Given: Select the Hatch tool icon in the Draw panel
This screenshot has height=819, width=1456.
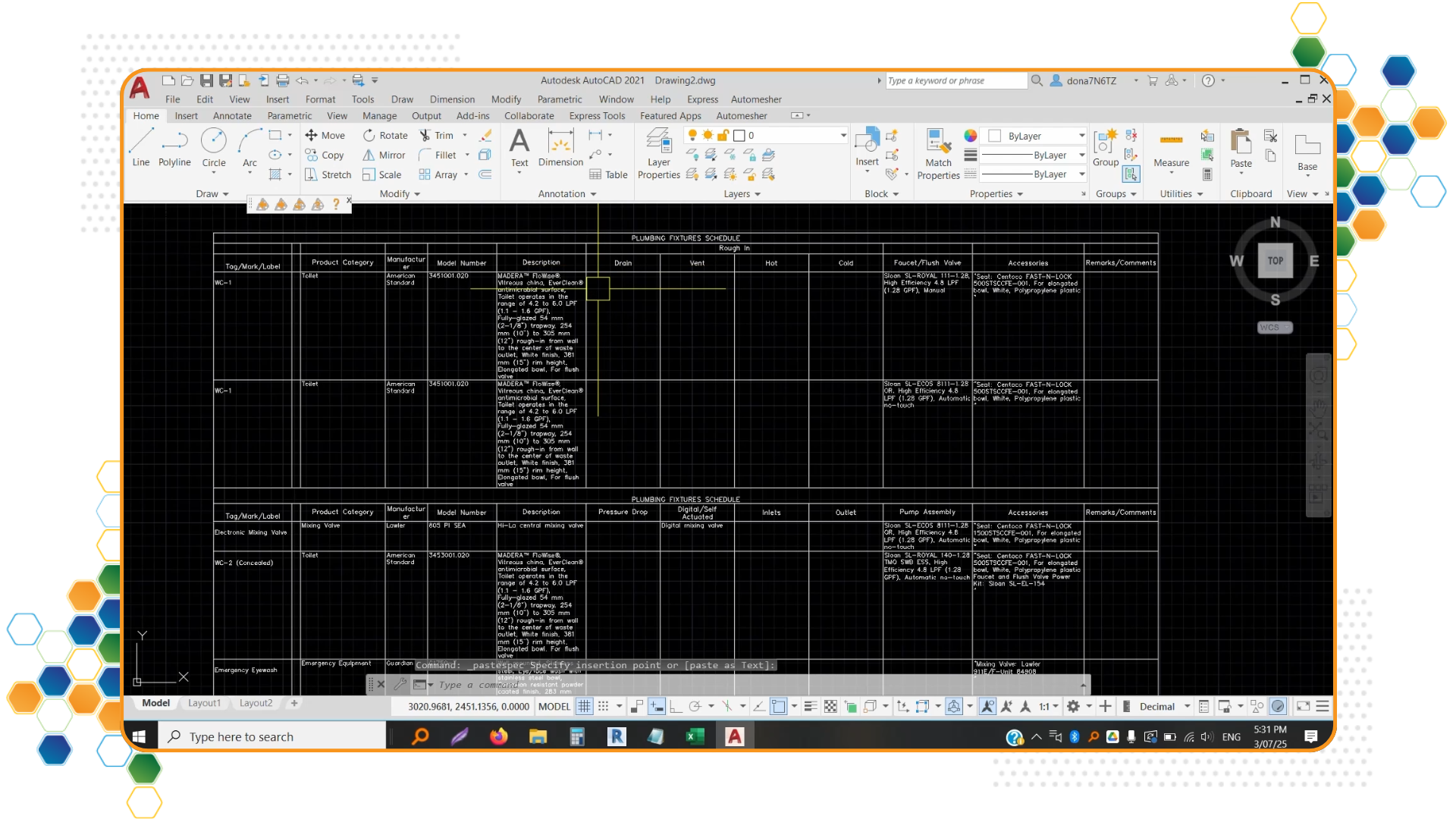Looking at the screenshot, I should coord(275,174).
